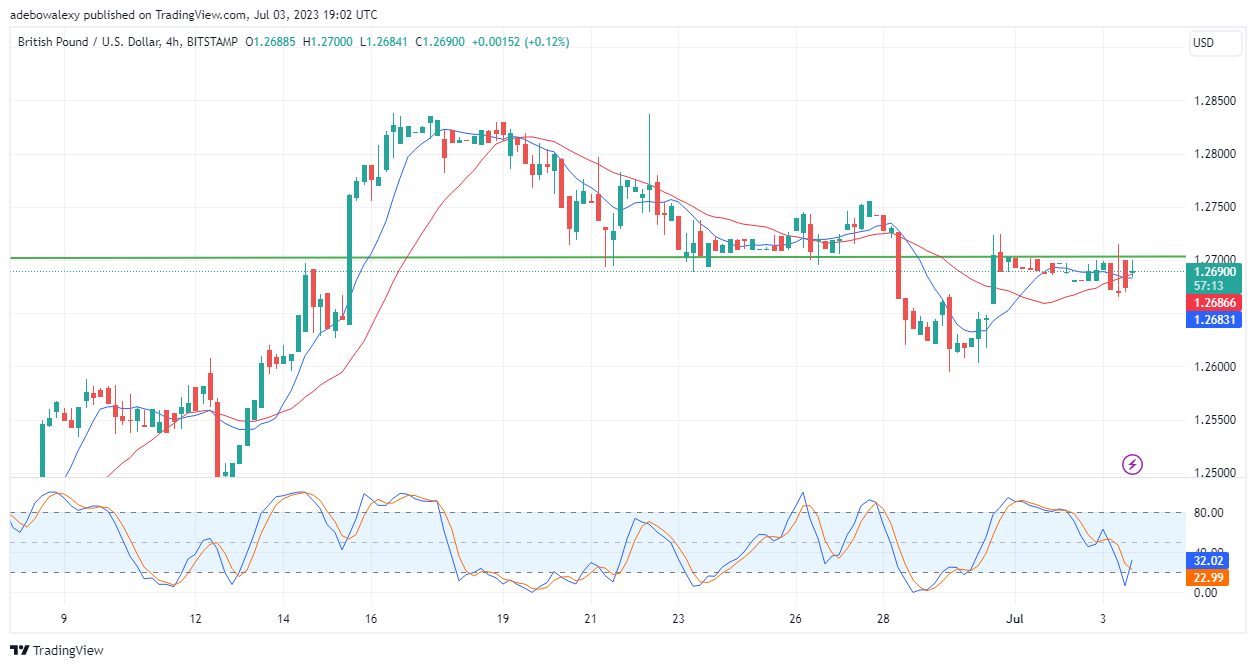Click date label 19 on time axis
The width and height of the screenshot is (1256, 668).
pyautogui.click(x=502, y=617)
